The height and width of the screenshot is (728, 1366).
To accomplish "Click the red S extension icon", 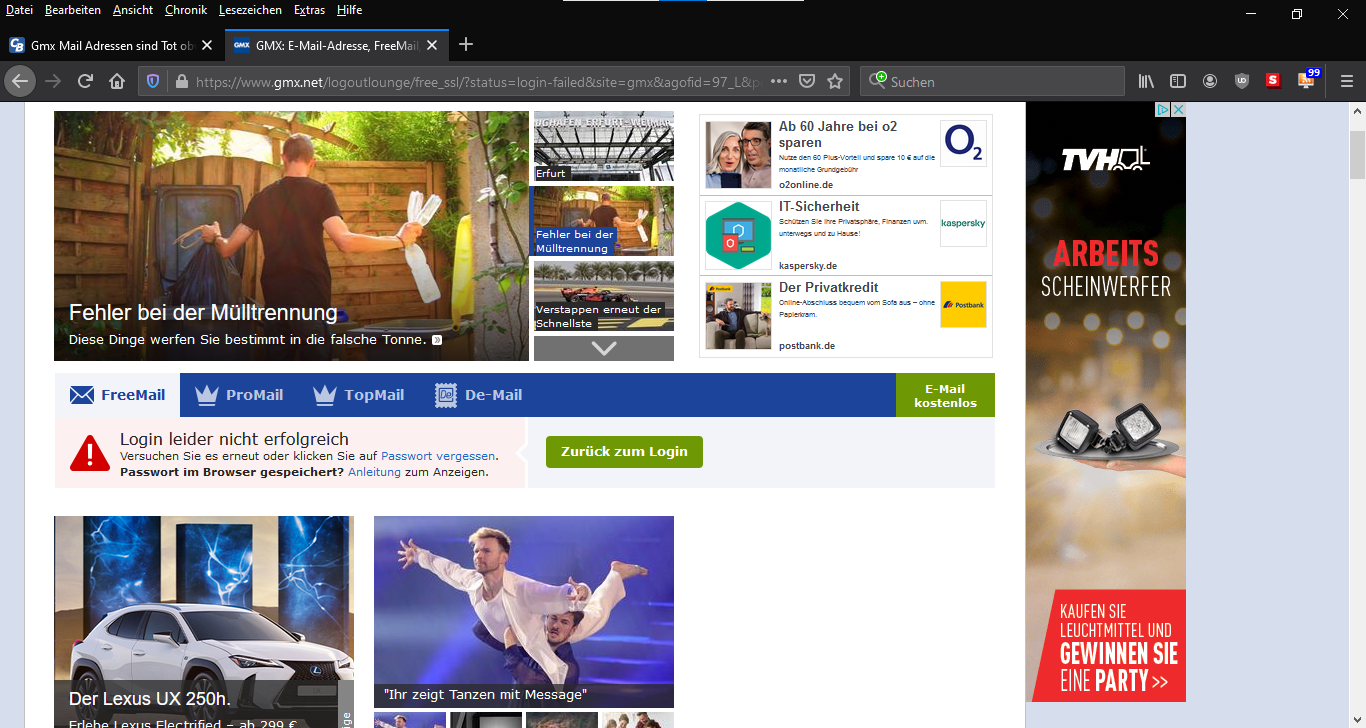I will tap(1273, 81).
